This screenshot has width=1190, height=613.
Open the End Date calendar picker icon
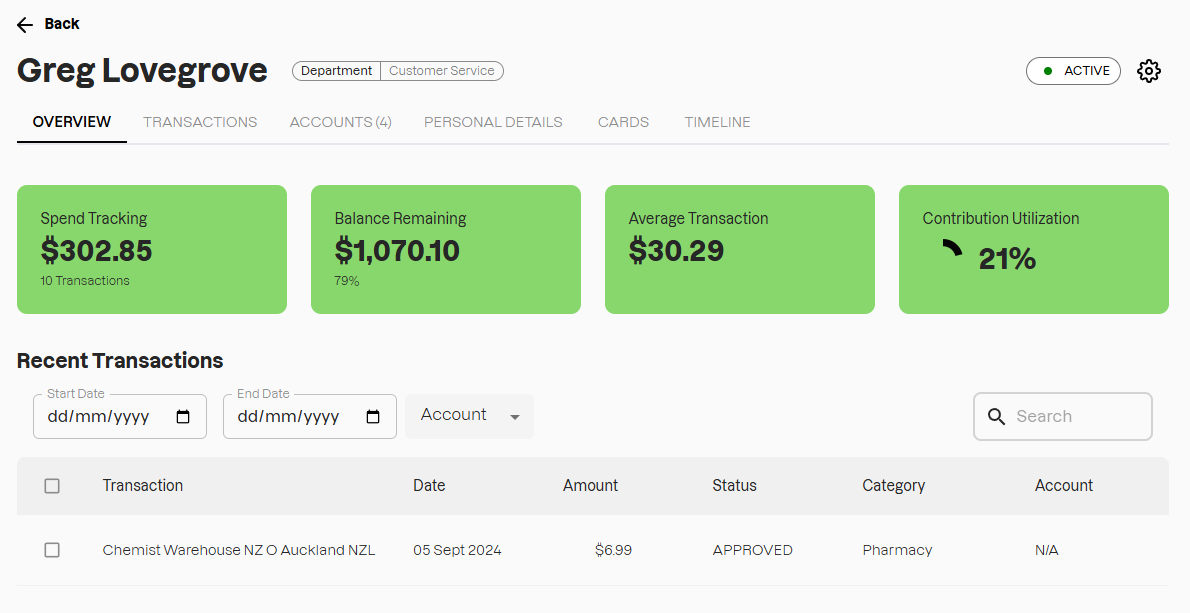(373, 417)
